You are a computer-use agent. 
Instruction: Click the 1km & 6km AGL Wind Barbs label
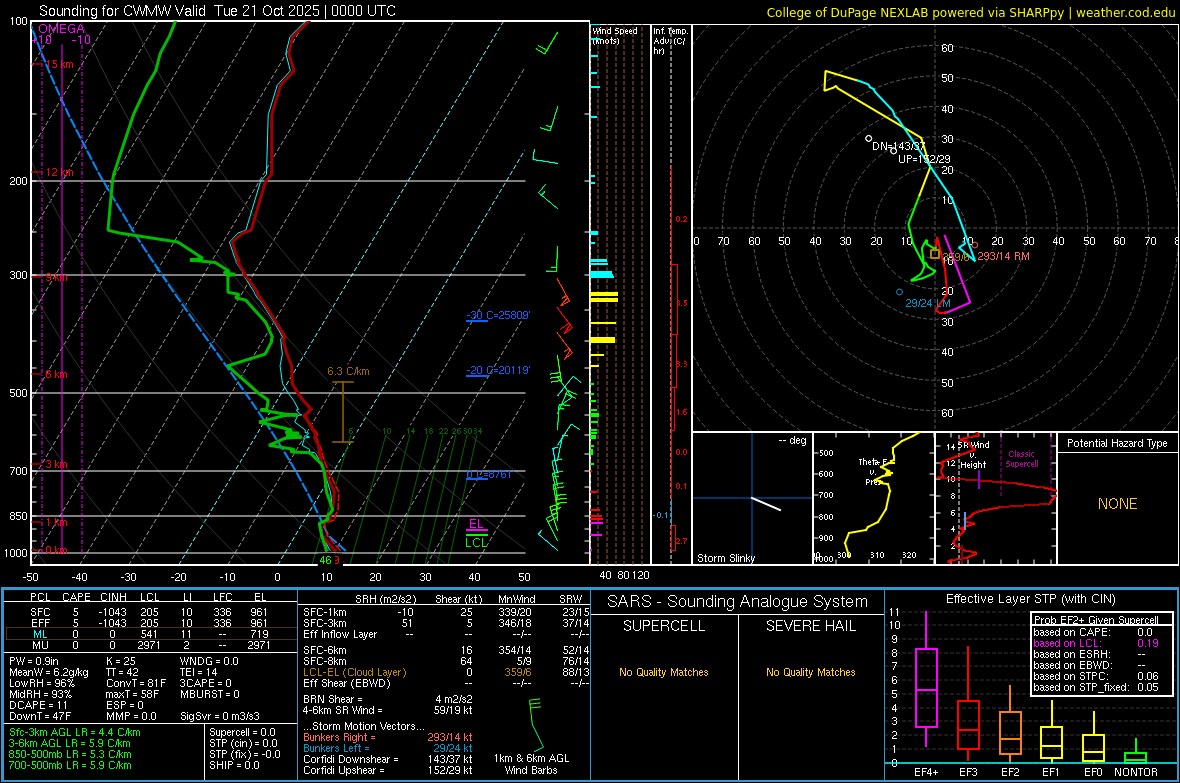(x=531, y=764)
